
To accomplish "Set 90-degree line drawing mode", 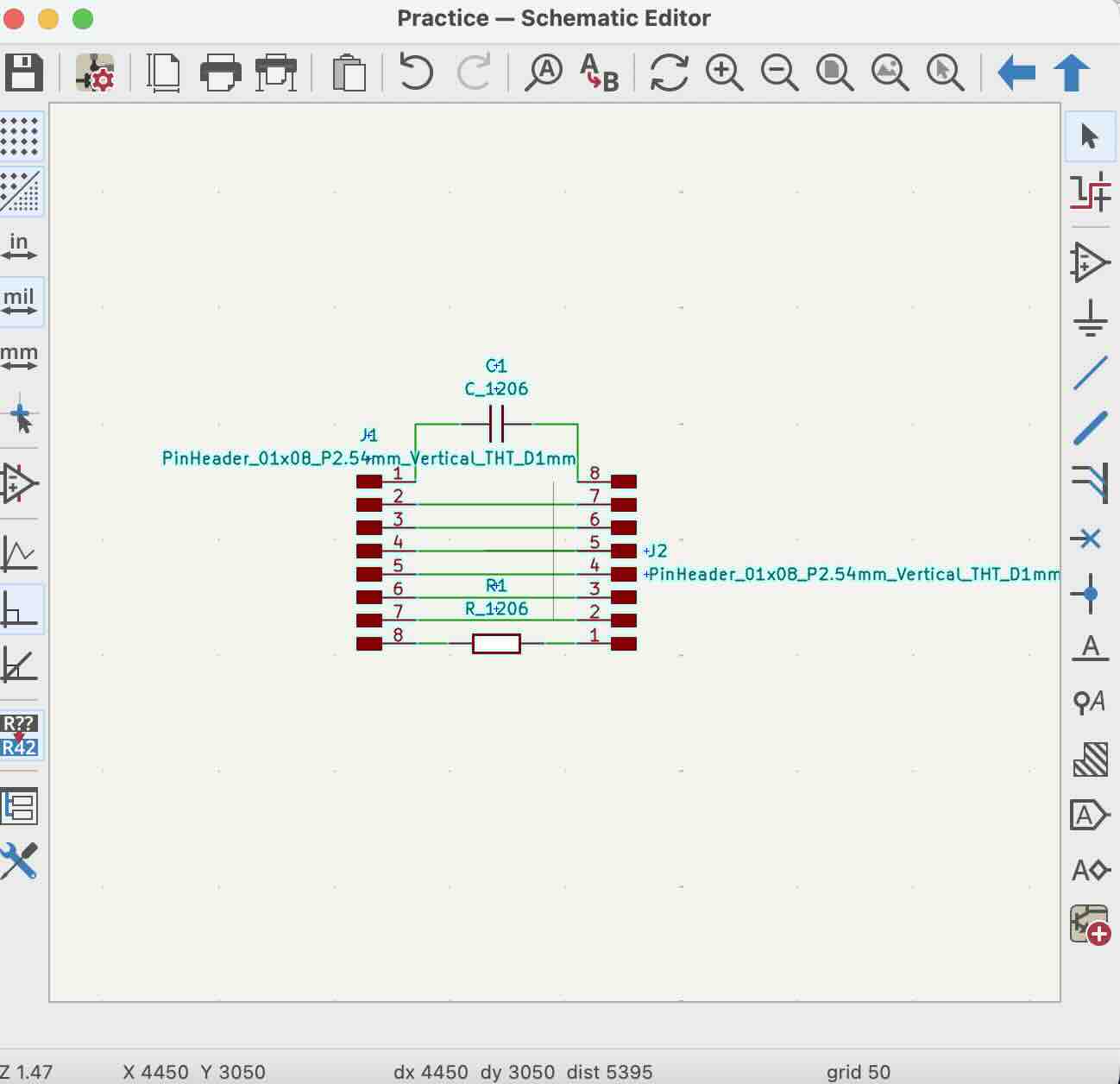I will [x=19, y=608].
